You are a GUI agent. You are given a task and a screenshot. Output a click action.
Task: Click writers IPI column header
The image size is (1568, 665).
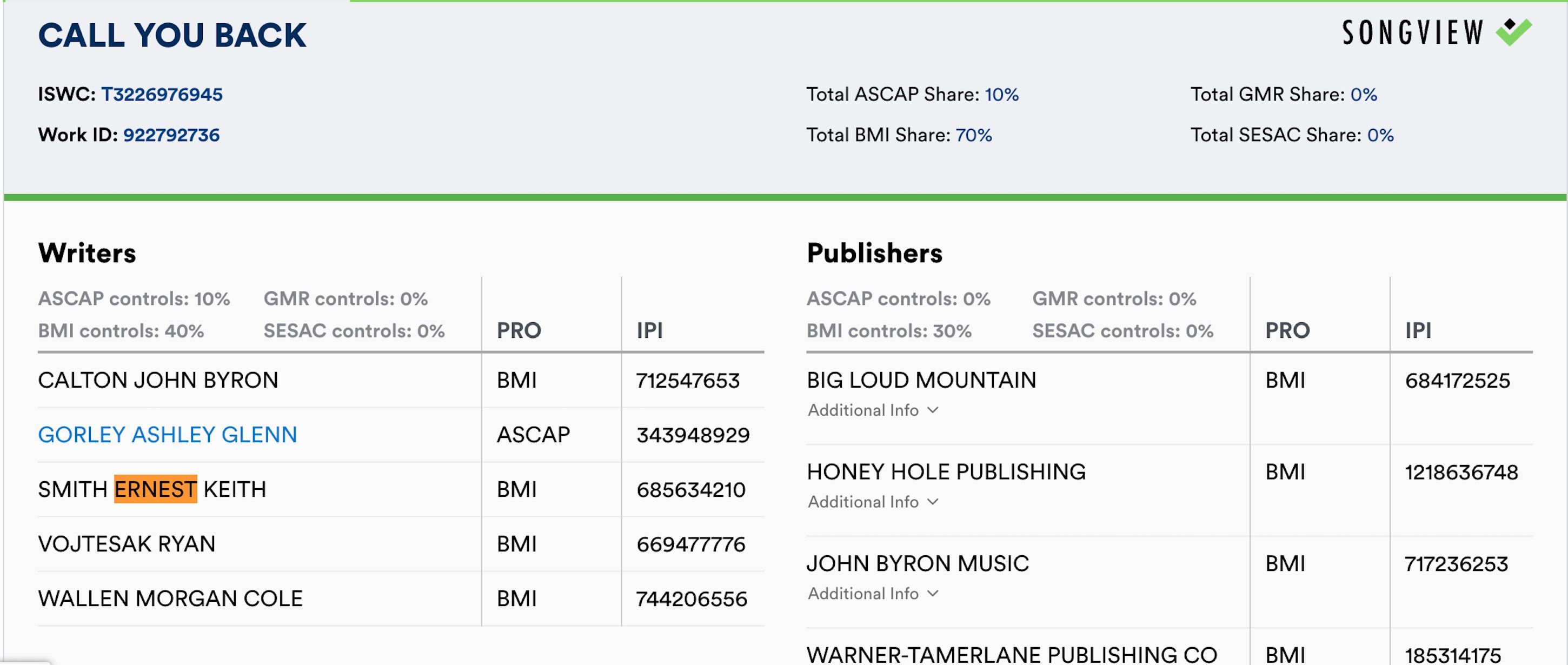click(x=649, y=330)
